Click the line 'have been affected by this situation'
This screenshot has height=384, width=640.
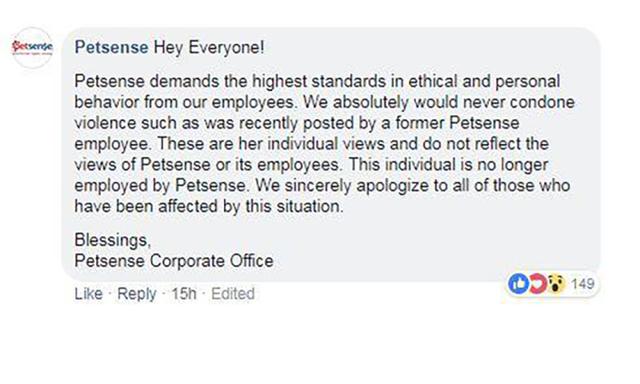coord(209,206)
